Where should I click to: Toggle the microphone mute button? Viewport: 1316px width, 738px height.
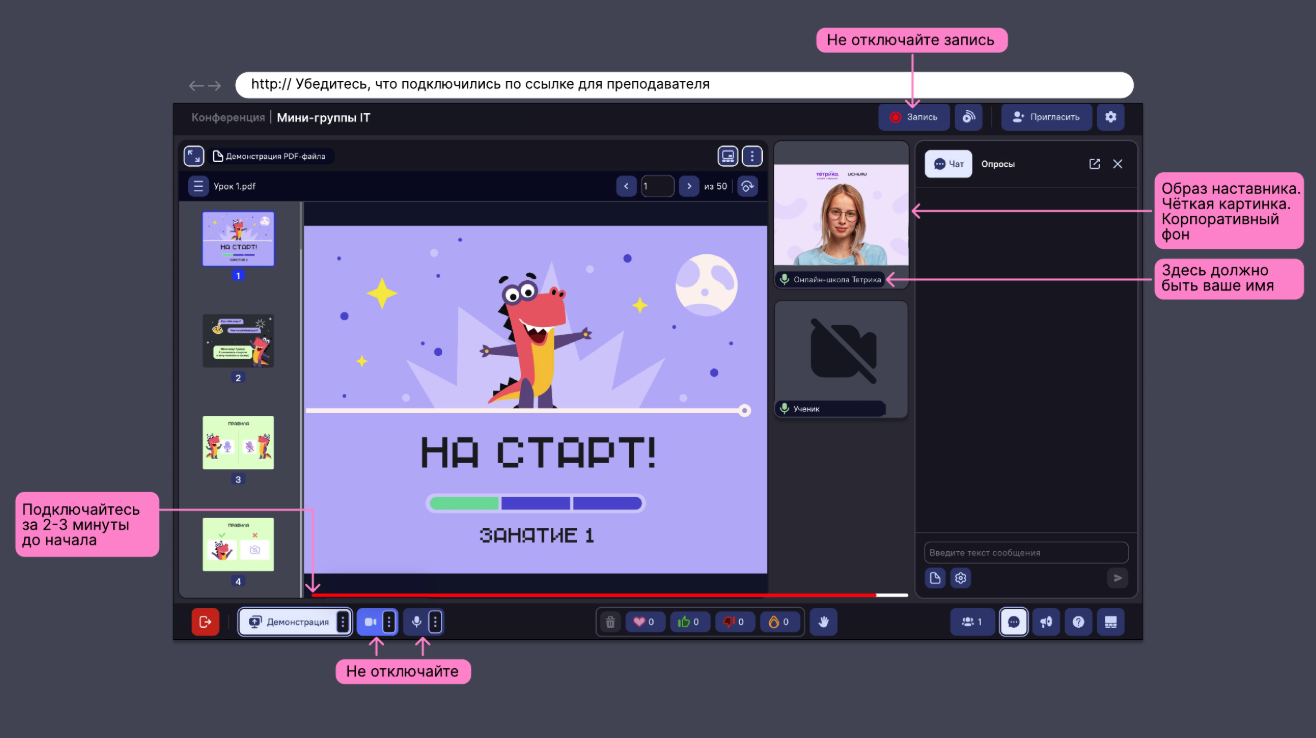click(416, 622)
